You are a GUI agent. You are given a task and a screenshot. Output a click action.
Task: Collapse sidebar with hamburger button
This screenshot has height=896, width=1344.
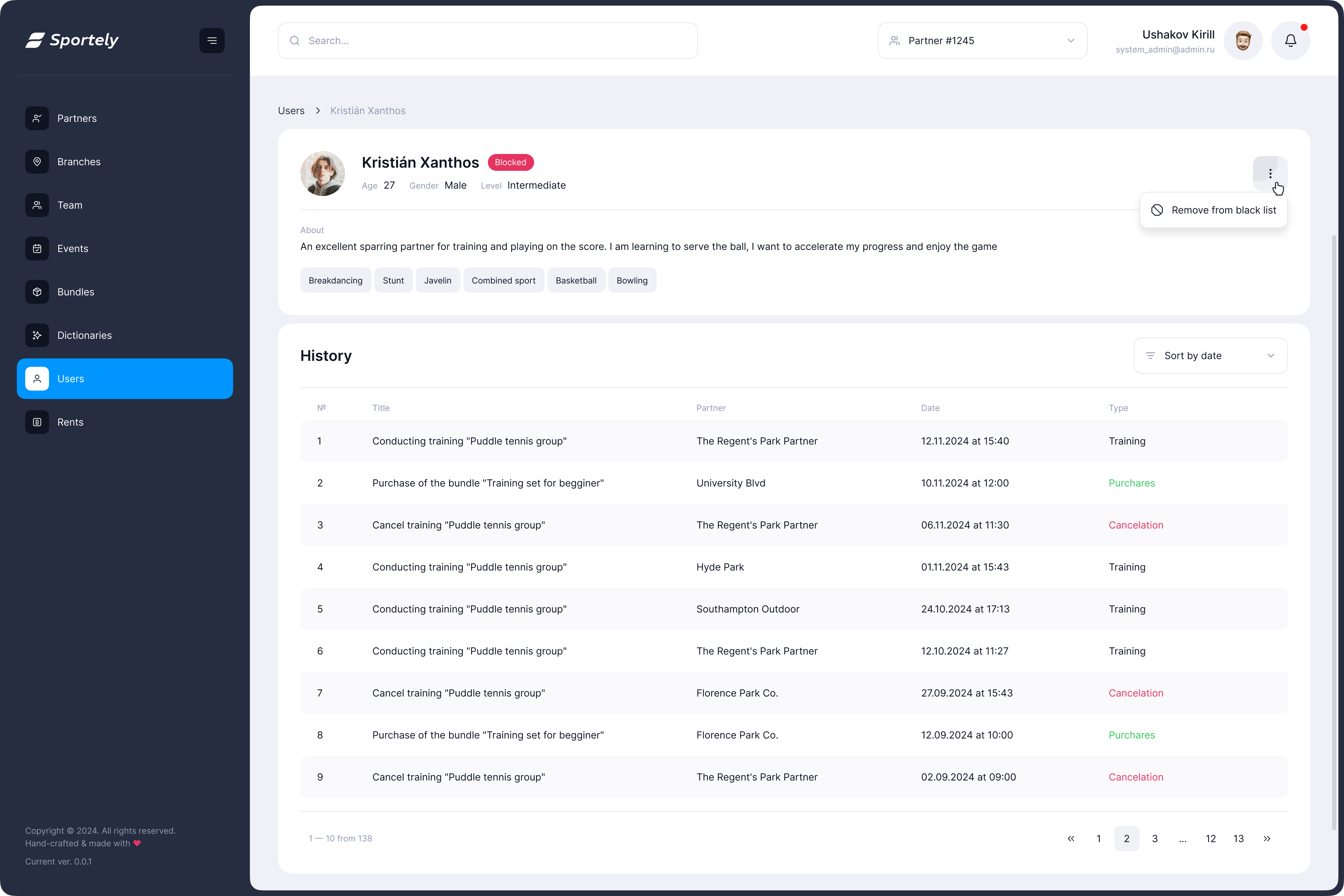(212, 41)
